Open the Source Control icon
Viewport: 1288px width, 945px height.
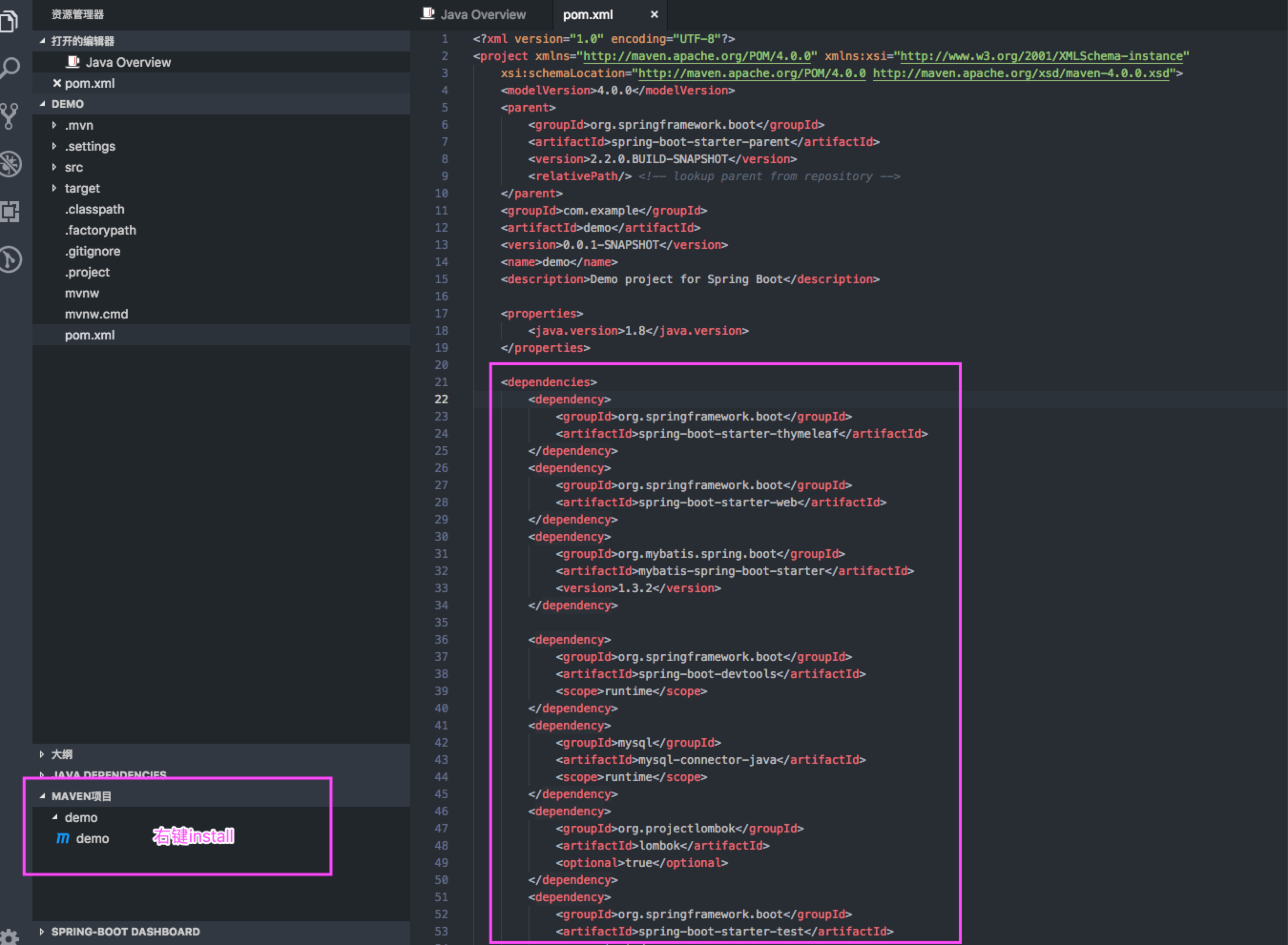click(x=10, y=116)
